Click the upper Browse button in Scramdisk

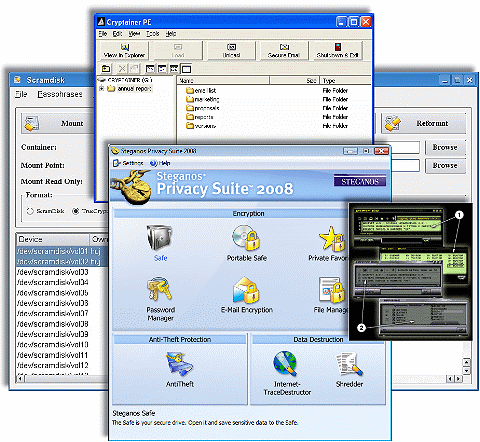pyautogui.click(x=445, y=147)
